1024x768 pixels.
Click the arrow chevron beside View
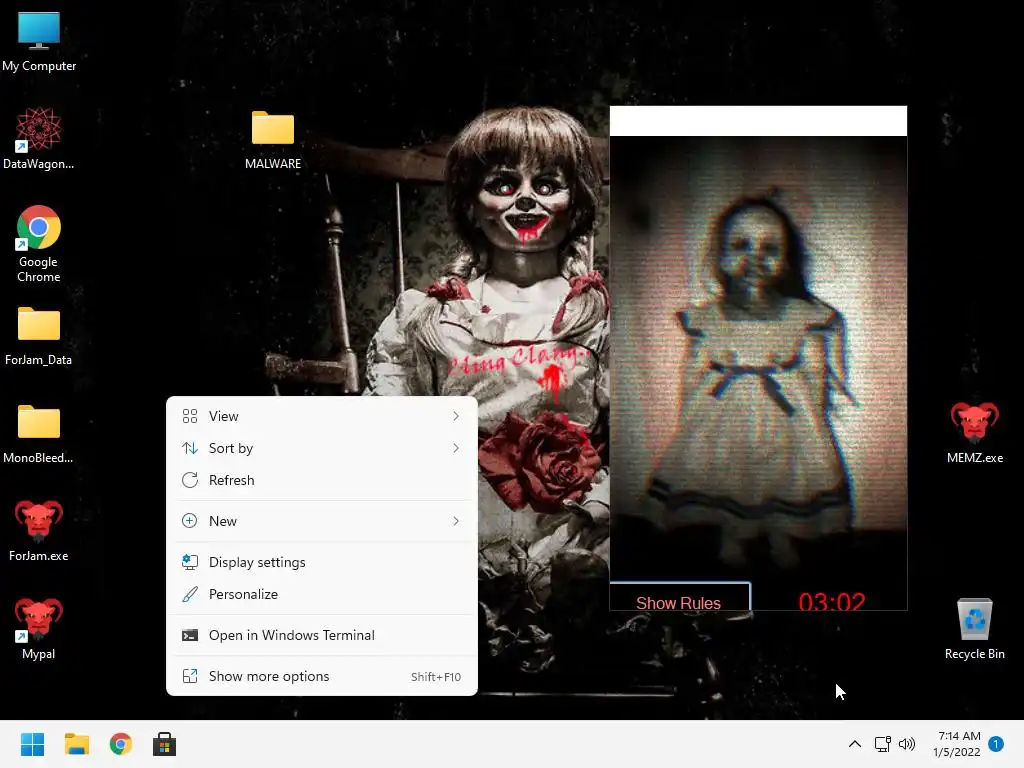click(456, 416)
